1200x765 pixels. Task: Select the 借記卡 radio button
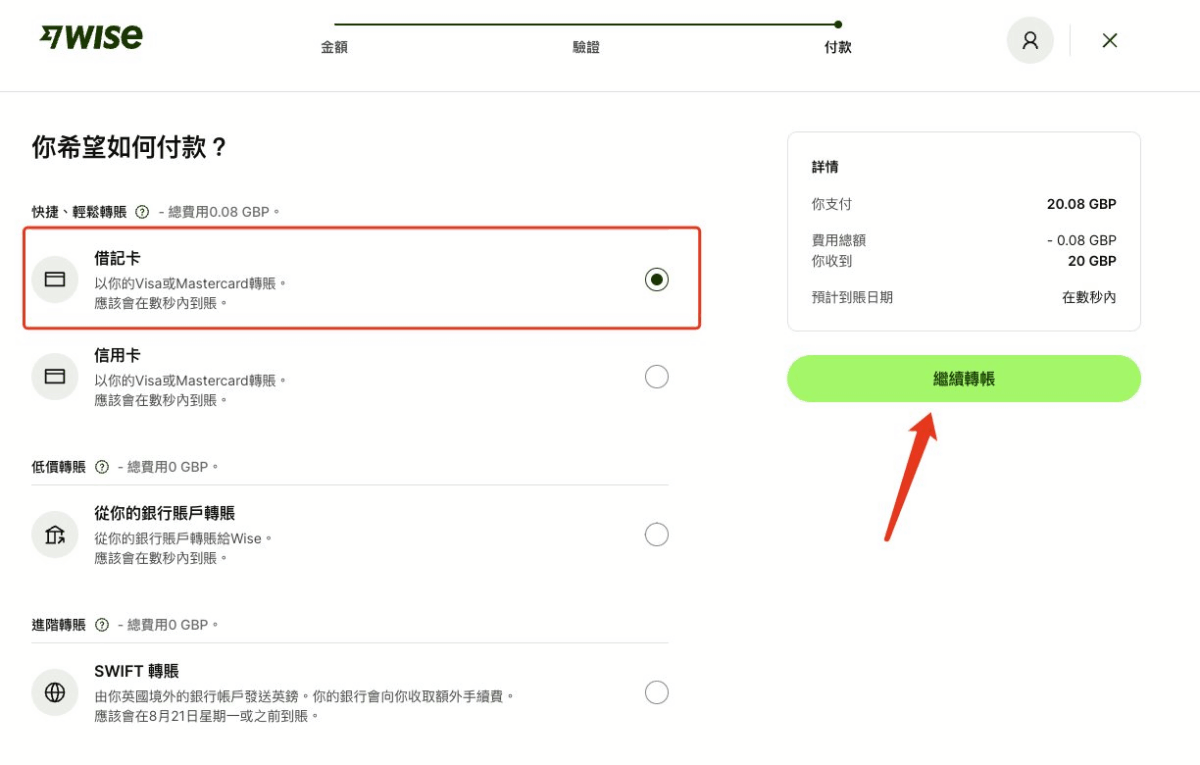click(x=656, y=279)
